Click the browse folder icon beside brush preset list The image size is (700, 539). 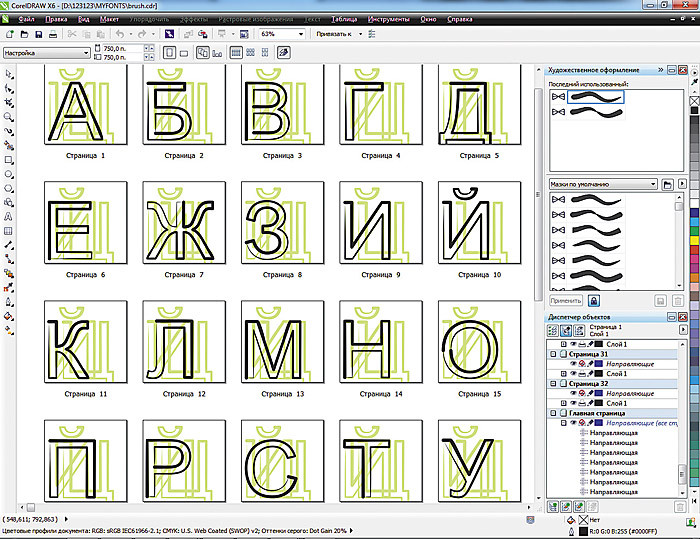pyautogui.click(x=668, y=184)
